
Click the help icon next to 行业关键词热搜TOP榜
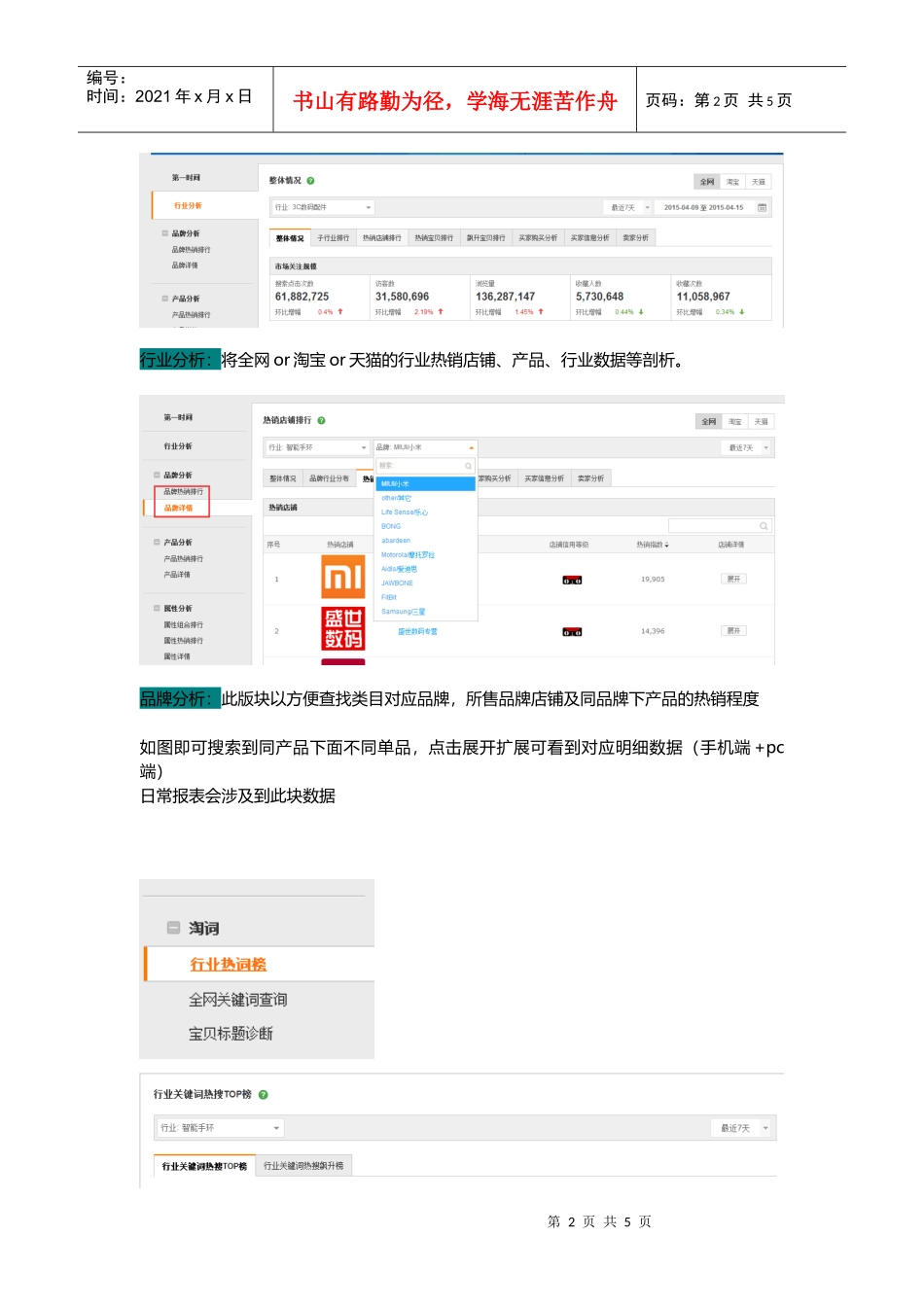pos(263,1095)
